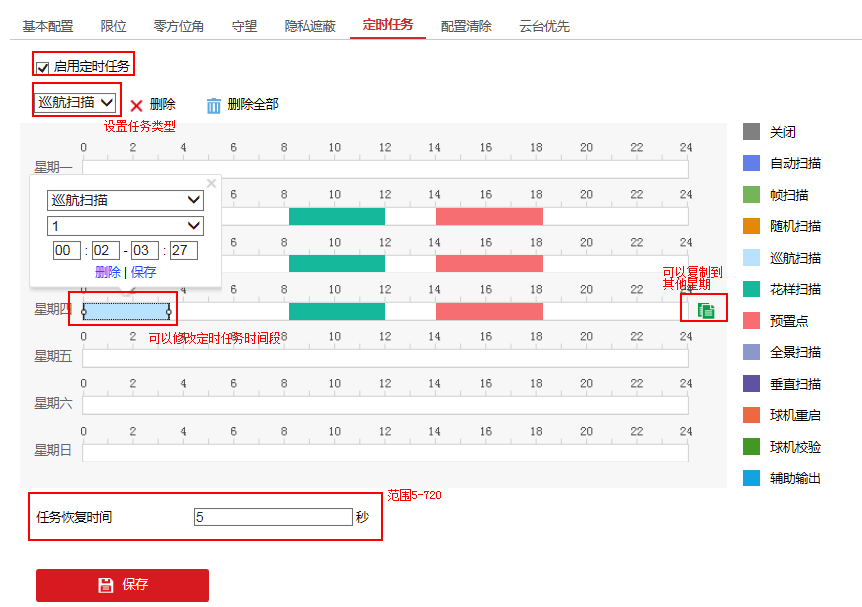Toggle the 启用定时任务 checkbox
Image resolution: width=862 pixels, height=607 pixels.
tap(42, 67)
